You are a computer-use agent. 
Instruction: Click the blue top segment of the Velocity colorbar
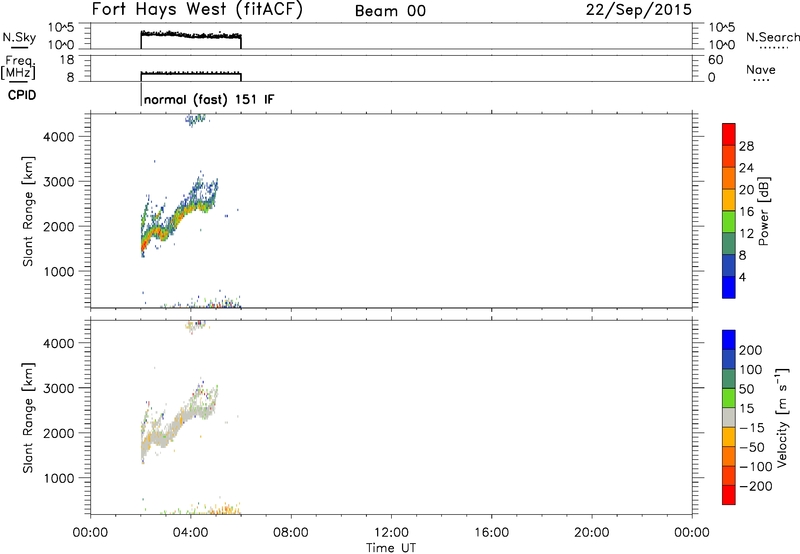click(x=729, y=340)
